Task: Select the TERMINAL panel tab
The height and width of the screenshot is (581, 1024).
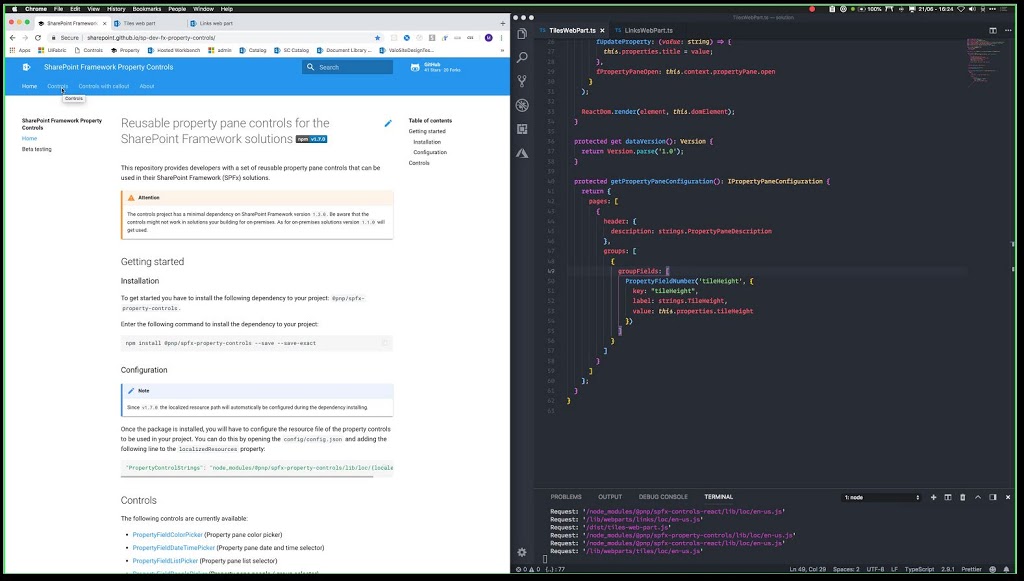Action: (x=718, y=497)
